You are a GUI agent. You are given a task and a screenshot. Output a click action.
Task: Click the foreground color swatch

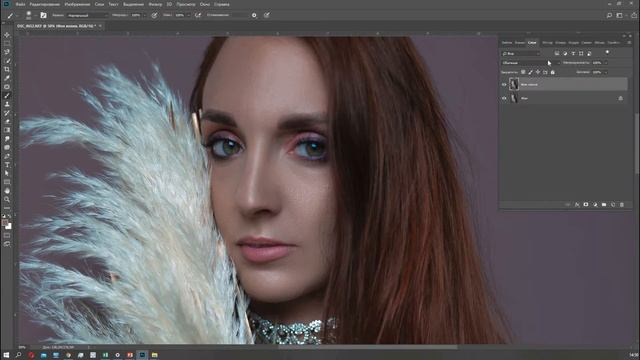5,222
